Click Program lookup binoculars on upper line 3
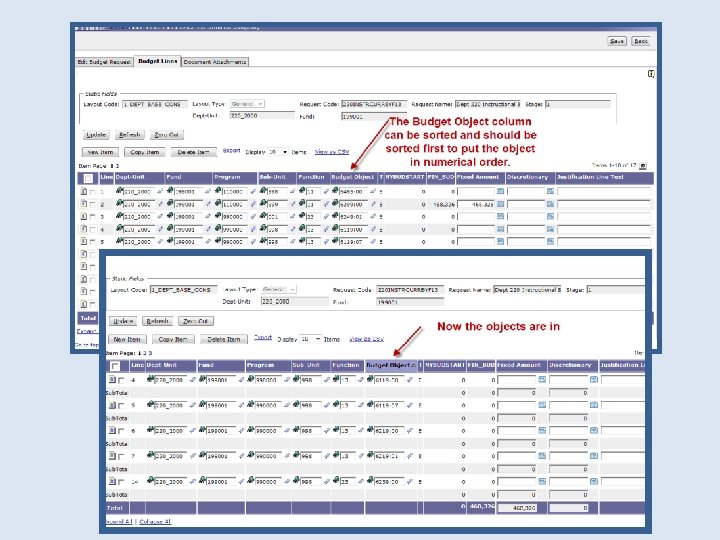Image resolution: width=720 pixels, height=540 pixels. click(218, 216)
